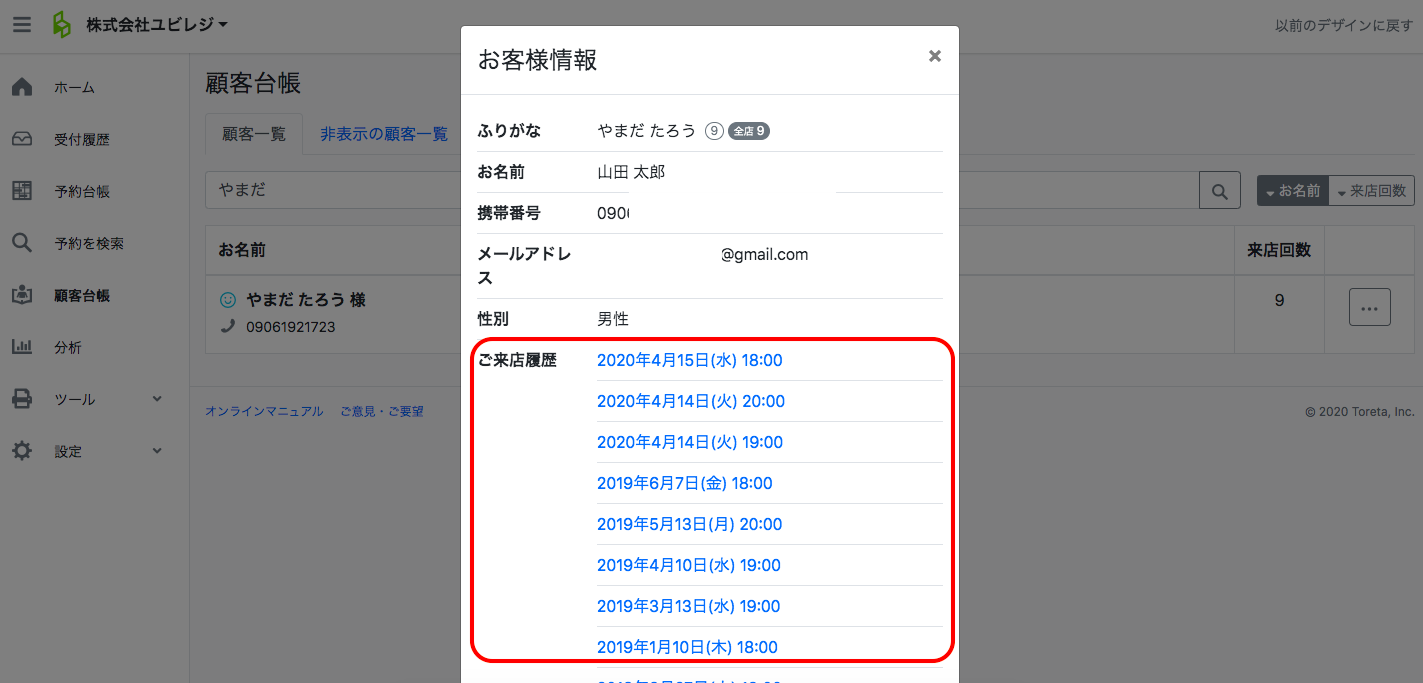Viewport: 1423px width, 683px height.
Task: Click the customer search field containing やまだ
Action: [x=702, y=190]
